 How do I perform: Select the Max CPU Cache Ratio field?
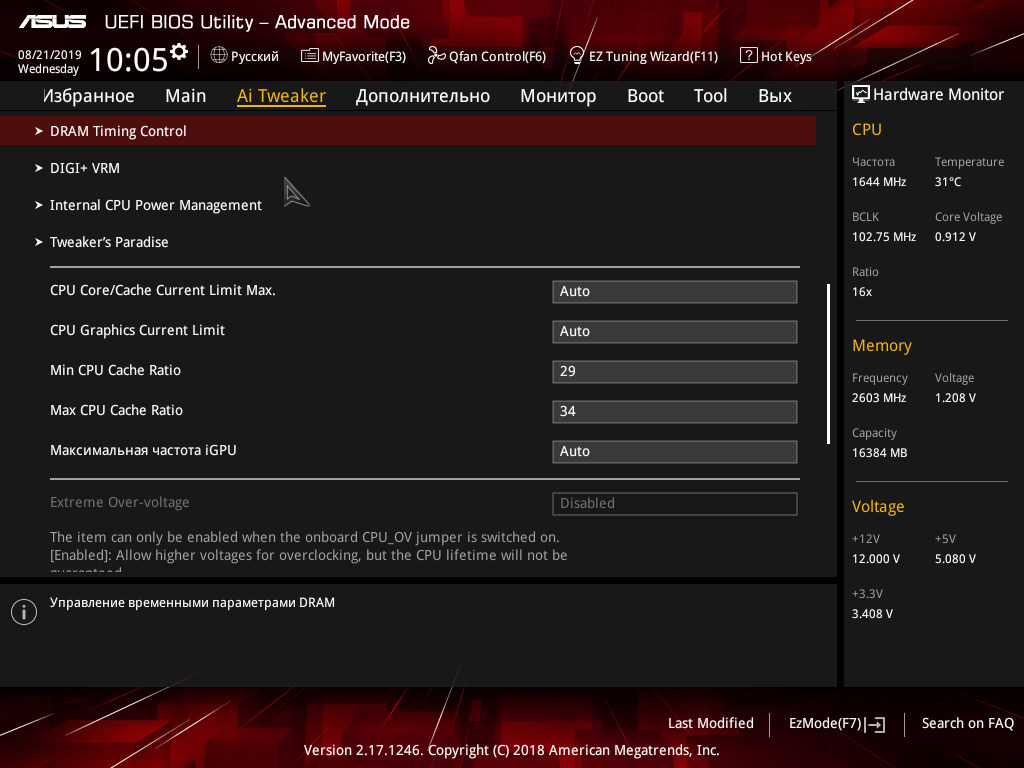[675, 411]
